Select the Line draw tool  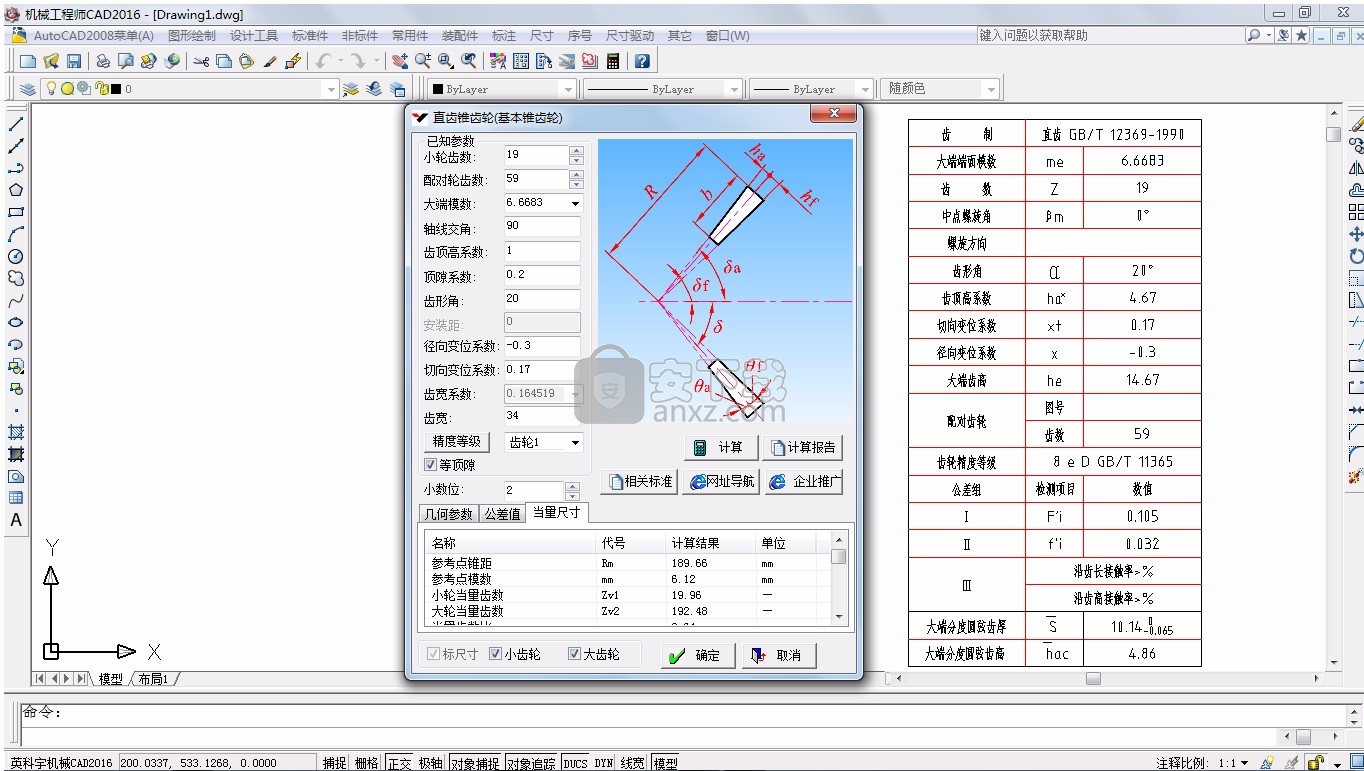[x=16, y=124]
